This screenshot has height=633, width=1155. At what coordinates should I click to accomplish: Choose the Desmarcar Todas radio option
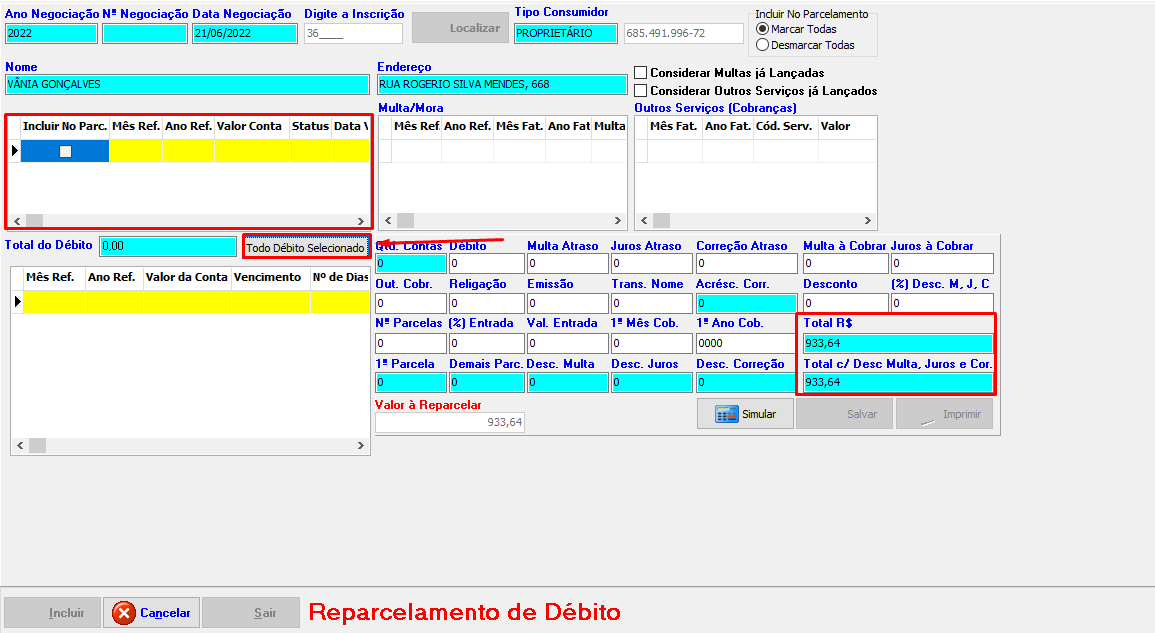pyautogui.click(x=763, y=45)
